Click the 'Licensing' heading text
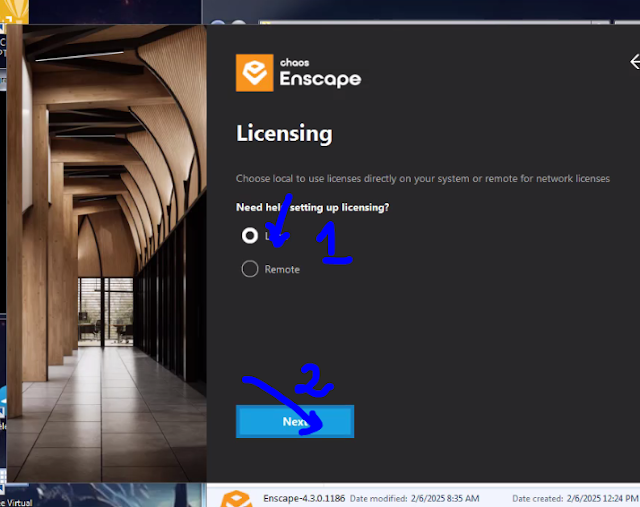This screenshot has width=640, height=507. [x=284, y=133]
